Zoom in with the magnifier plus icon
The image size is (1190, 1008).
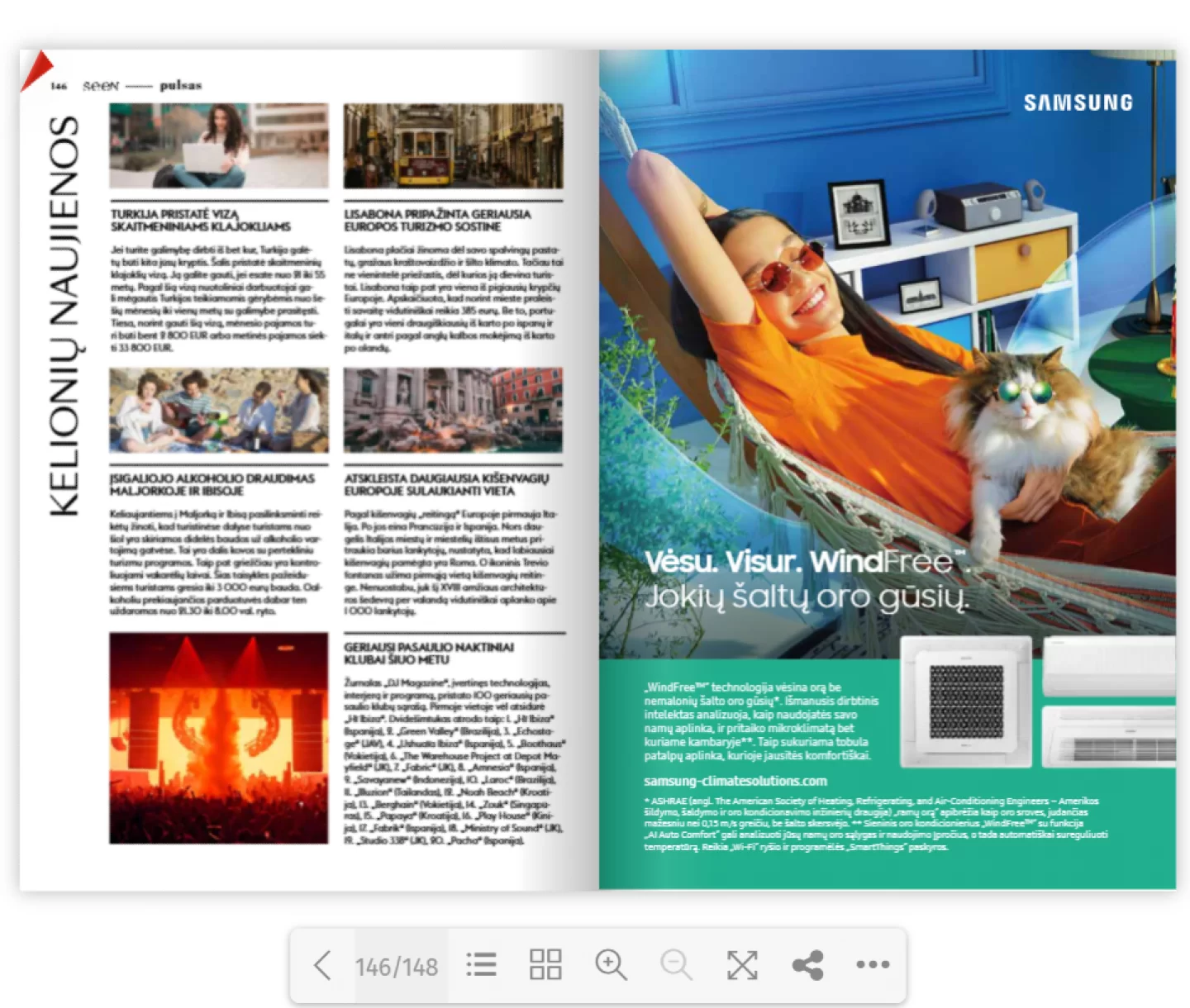coord(611,965)
